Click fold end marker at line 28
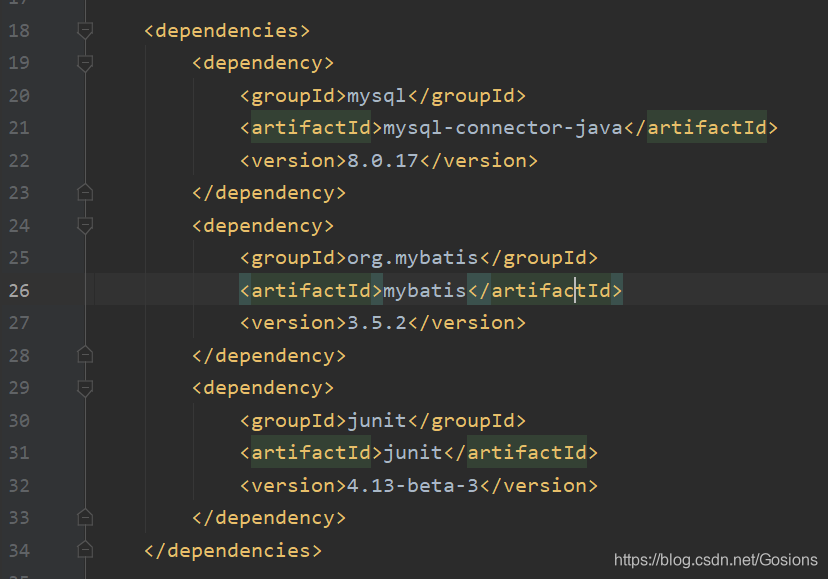Viewport: 828px width, 579px height. tap(85, 355)
